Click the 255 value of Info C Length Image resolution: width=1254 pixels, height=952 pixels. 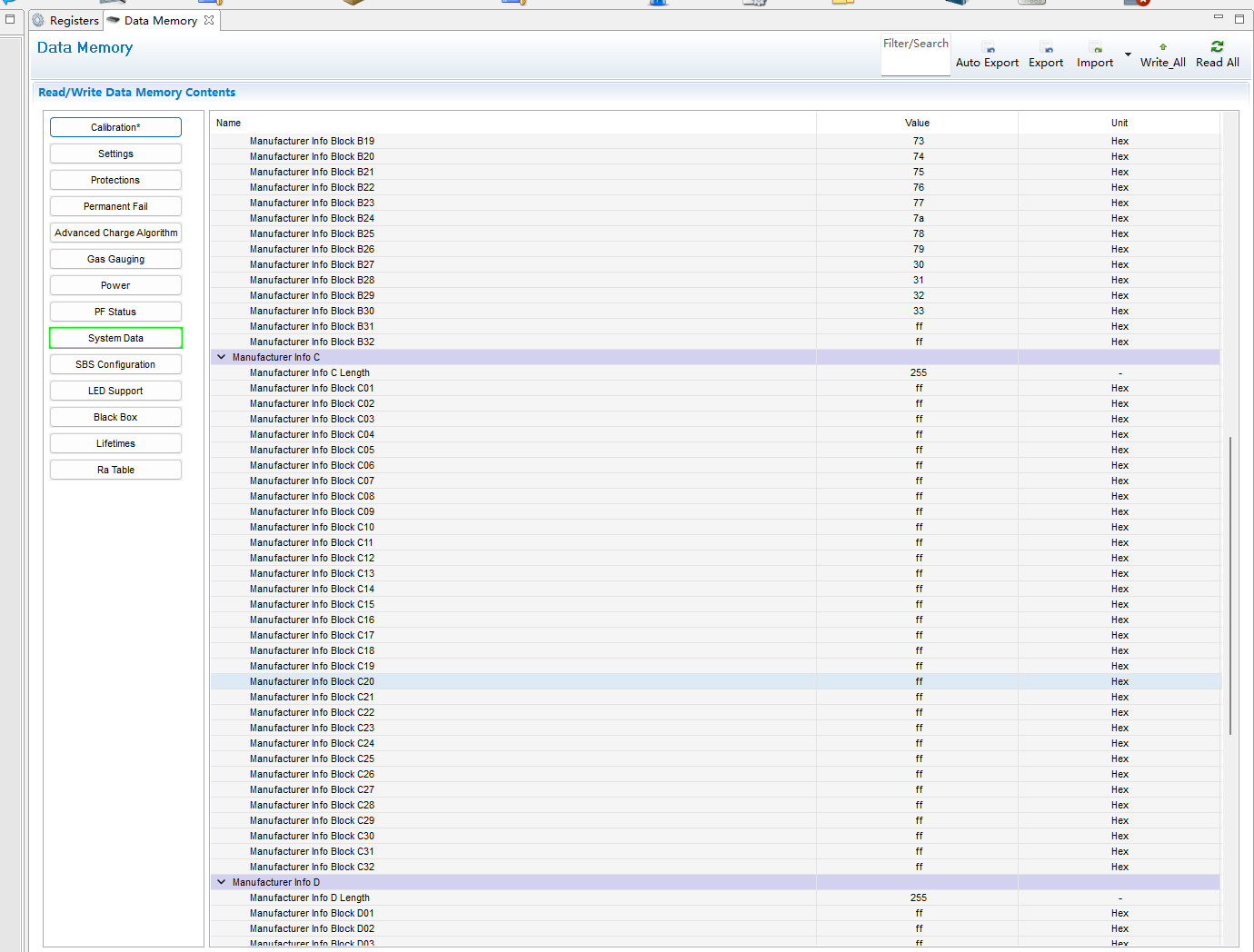pos(918,372)
